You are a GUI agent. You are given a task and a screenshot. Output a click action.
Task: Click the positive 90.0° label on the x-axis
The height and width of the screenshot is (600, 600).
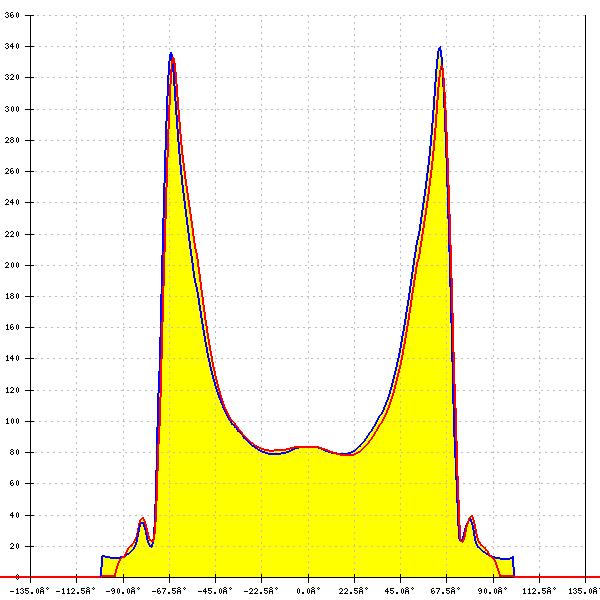492,591
